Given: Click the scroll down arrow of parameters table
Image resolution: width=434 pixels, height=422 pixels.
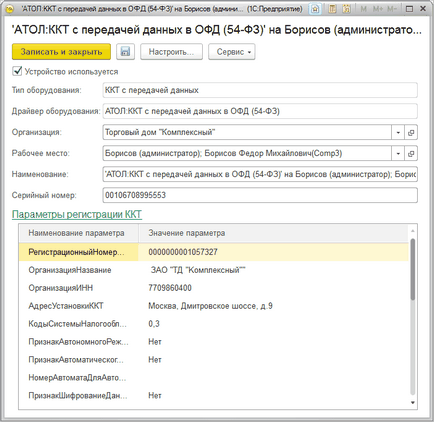Looking at the screenshot, I should (x=413, y=403).
